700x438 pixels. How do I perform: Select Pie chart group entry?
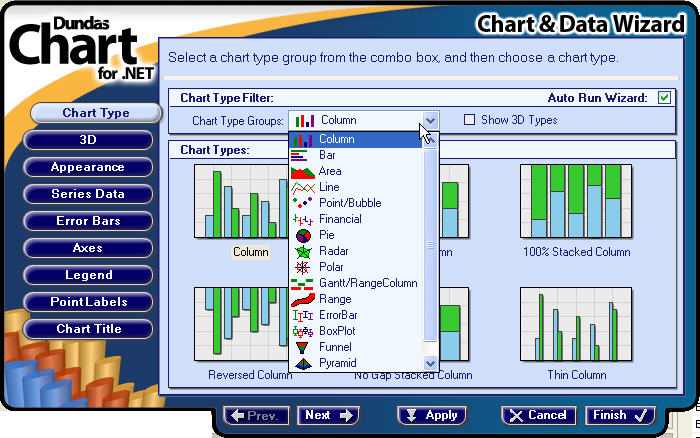(x=356, y=236)
